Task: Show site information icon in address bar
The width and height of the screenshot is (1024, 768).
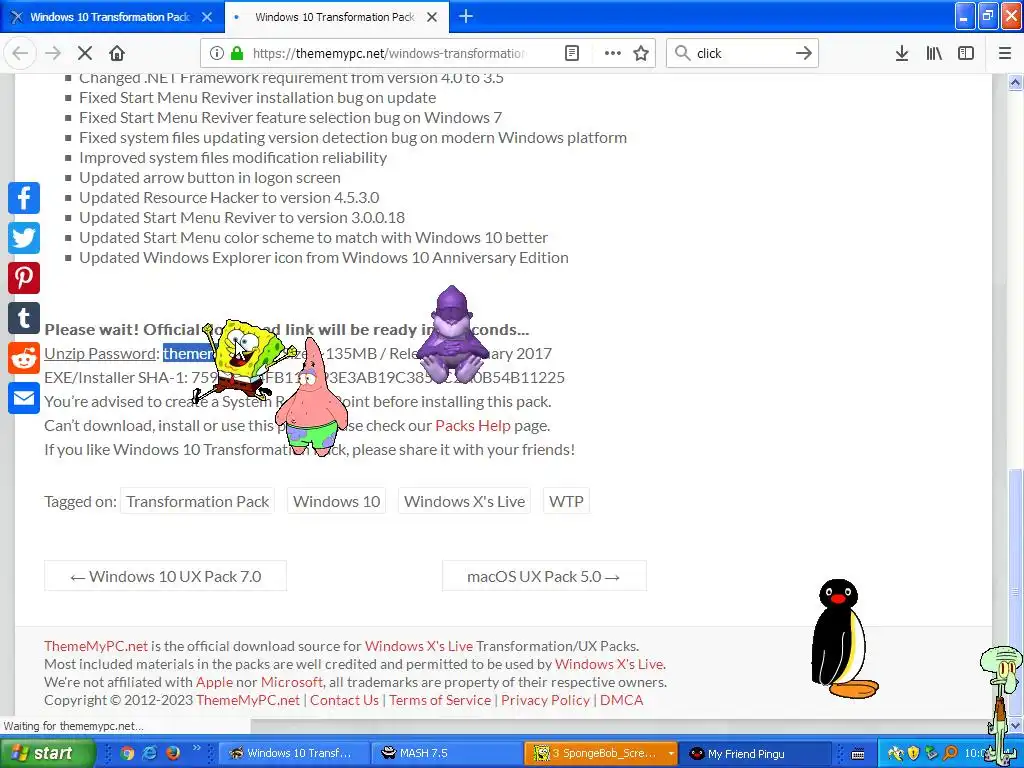Action: coord(217,53)
